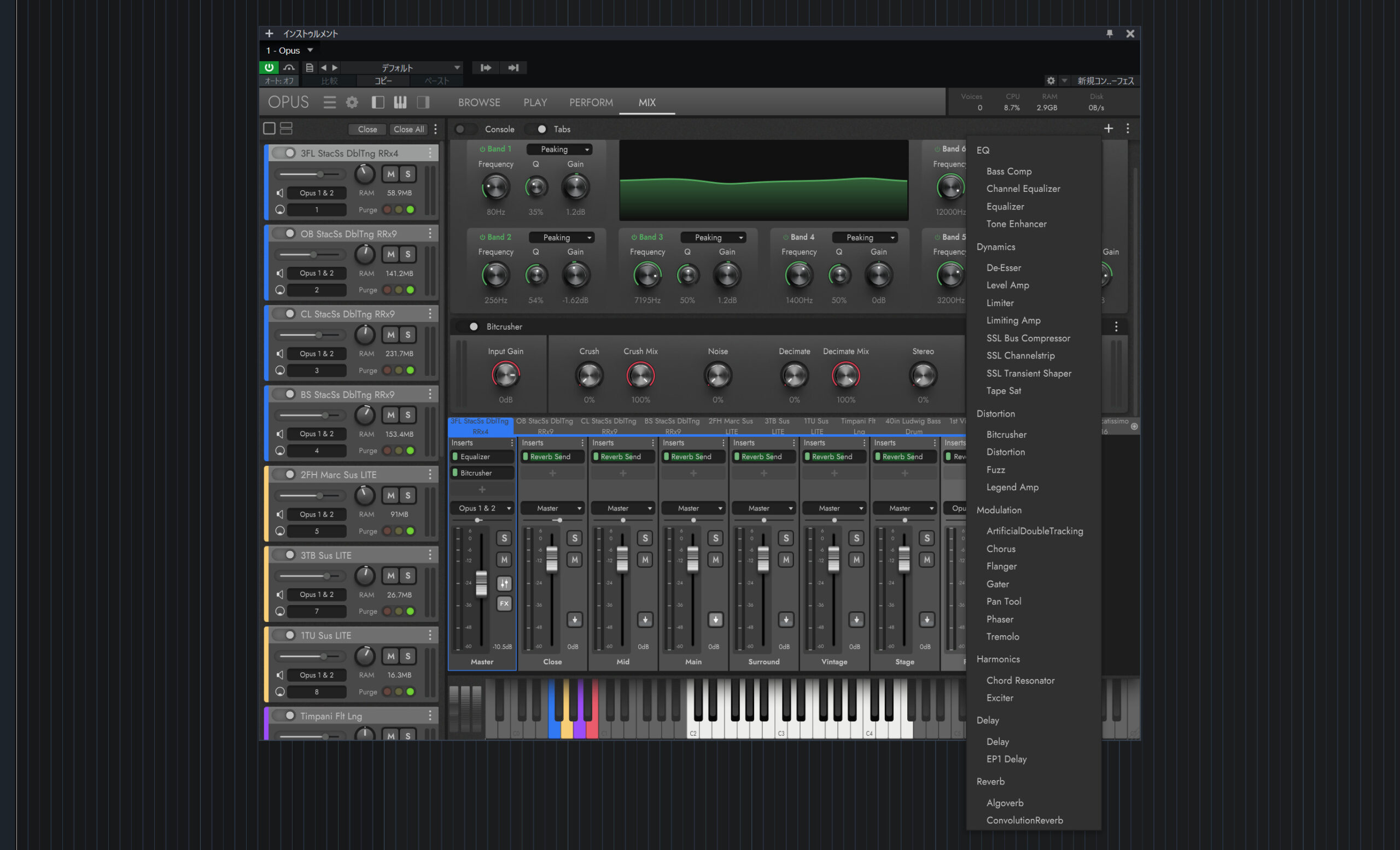Select the OB StacSs DblTng RRx9 mixer tab

[x=545, y=426]
